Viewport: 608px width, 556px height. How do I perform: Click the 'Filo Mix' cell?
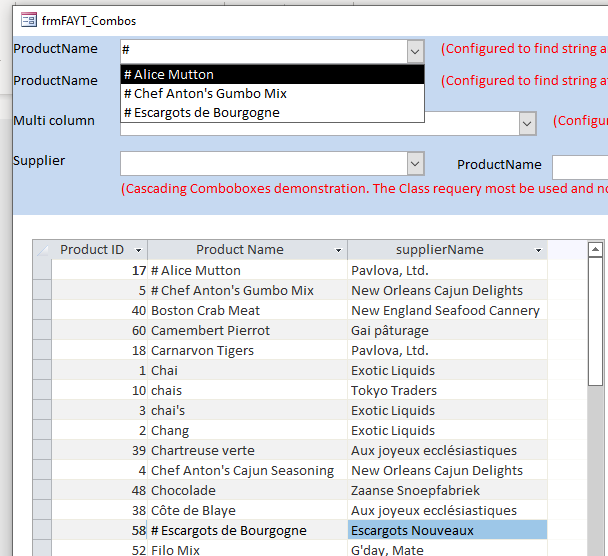247,549
